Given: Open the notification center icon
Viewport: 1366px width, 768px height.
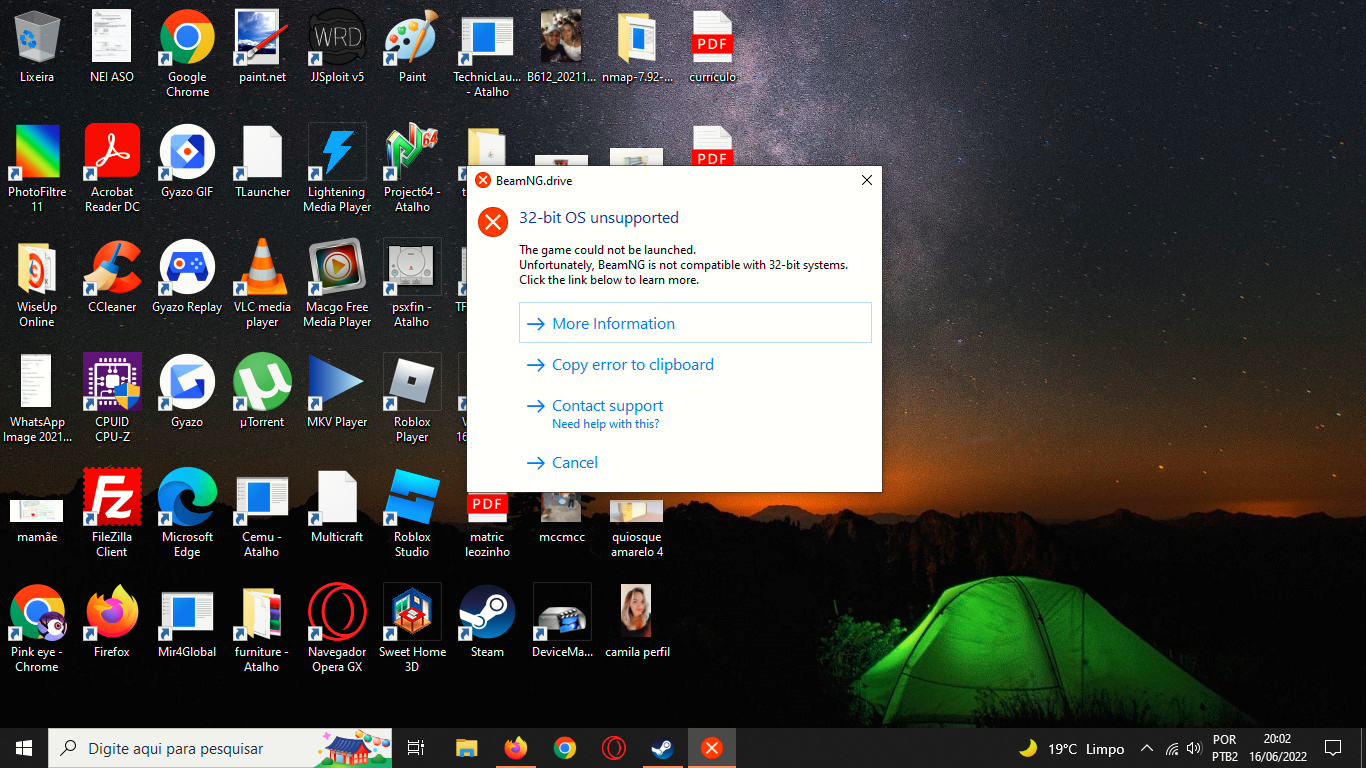Looking at the screenshot, I should click(1333, 748).
